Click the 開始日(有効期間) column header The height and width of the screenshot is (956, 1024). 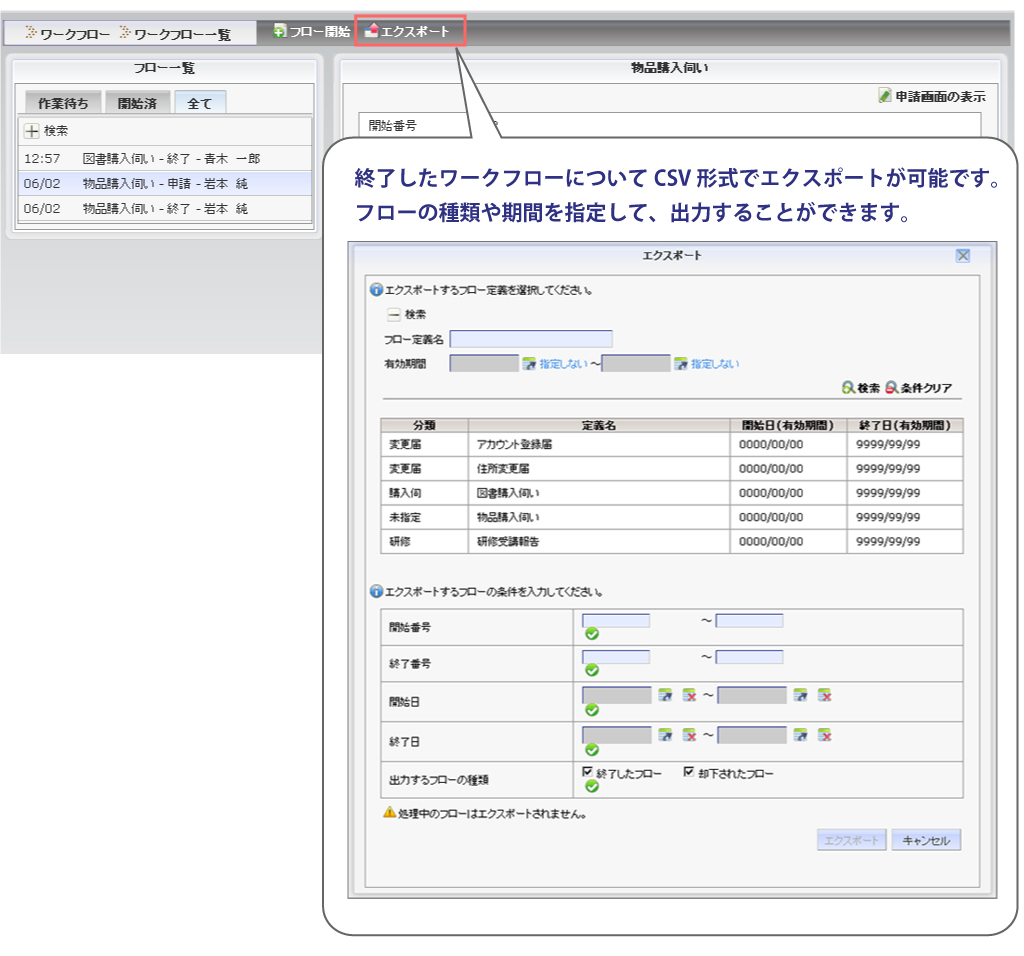788,425
